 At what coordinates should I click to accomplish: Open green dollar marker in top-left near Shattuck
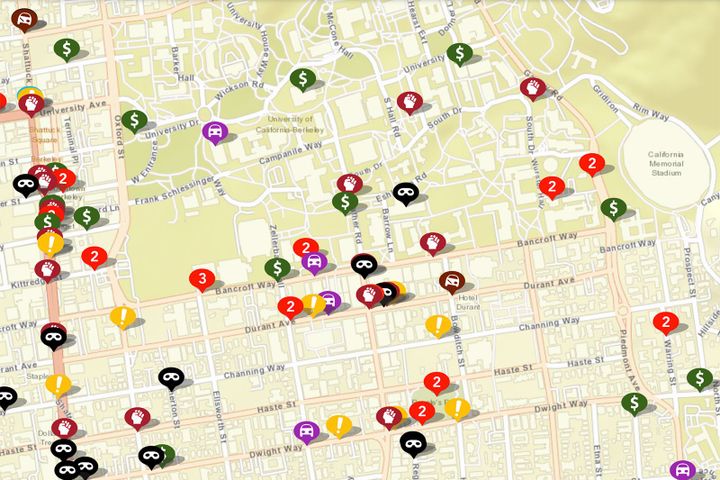(67, 50)
